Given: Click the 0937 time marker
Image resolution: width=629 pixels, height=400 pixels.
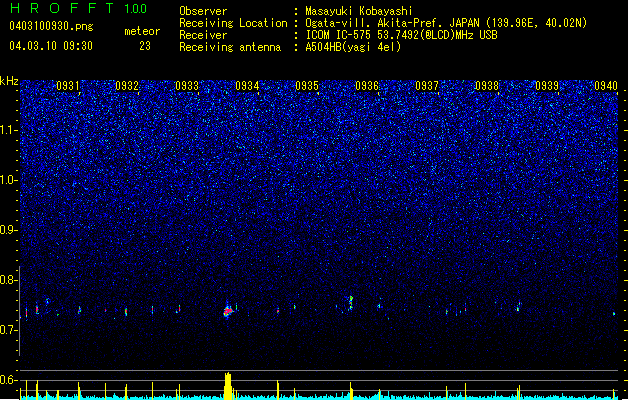Looking at the screenshot, I should click(427, 86).
